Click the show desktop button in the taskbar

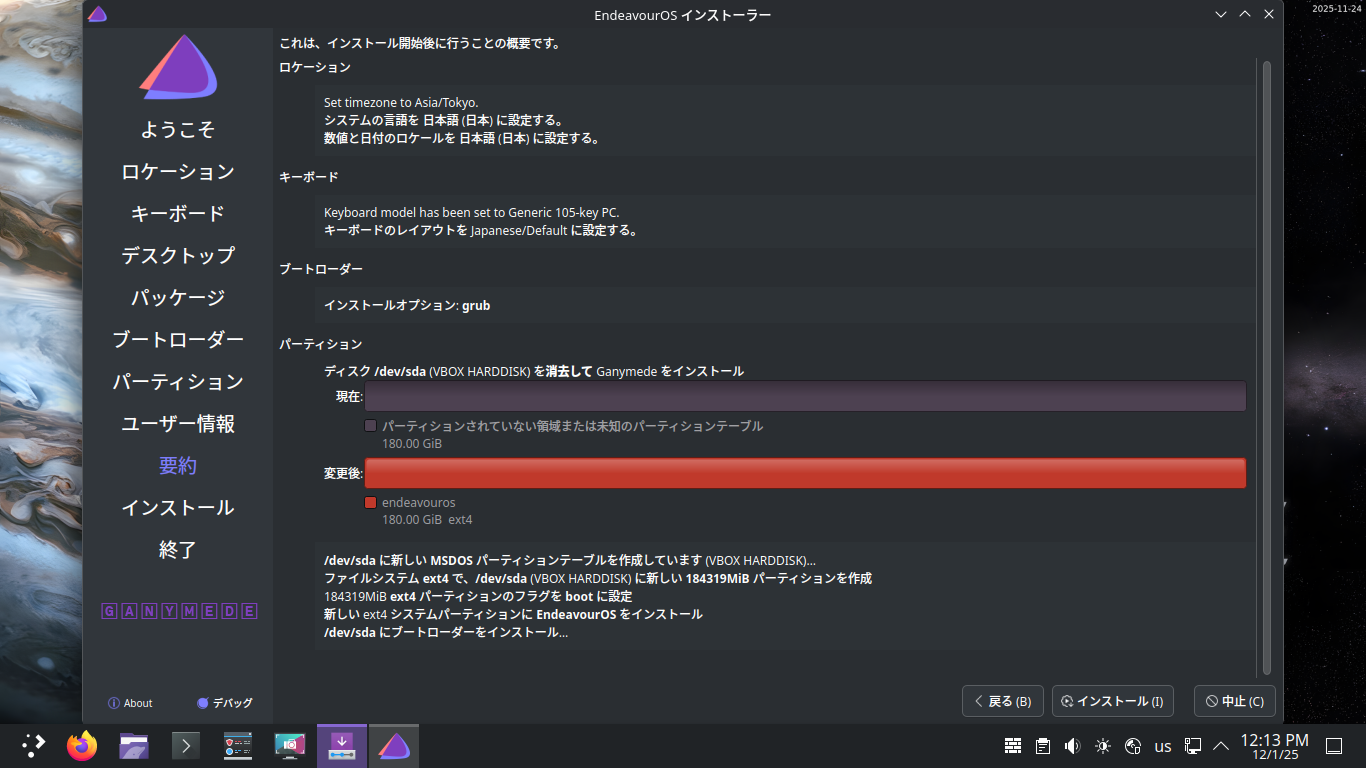1333,746
